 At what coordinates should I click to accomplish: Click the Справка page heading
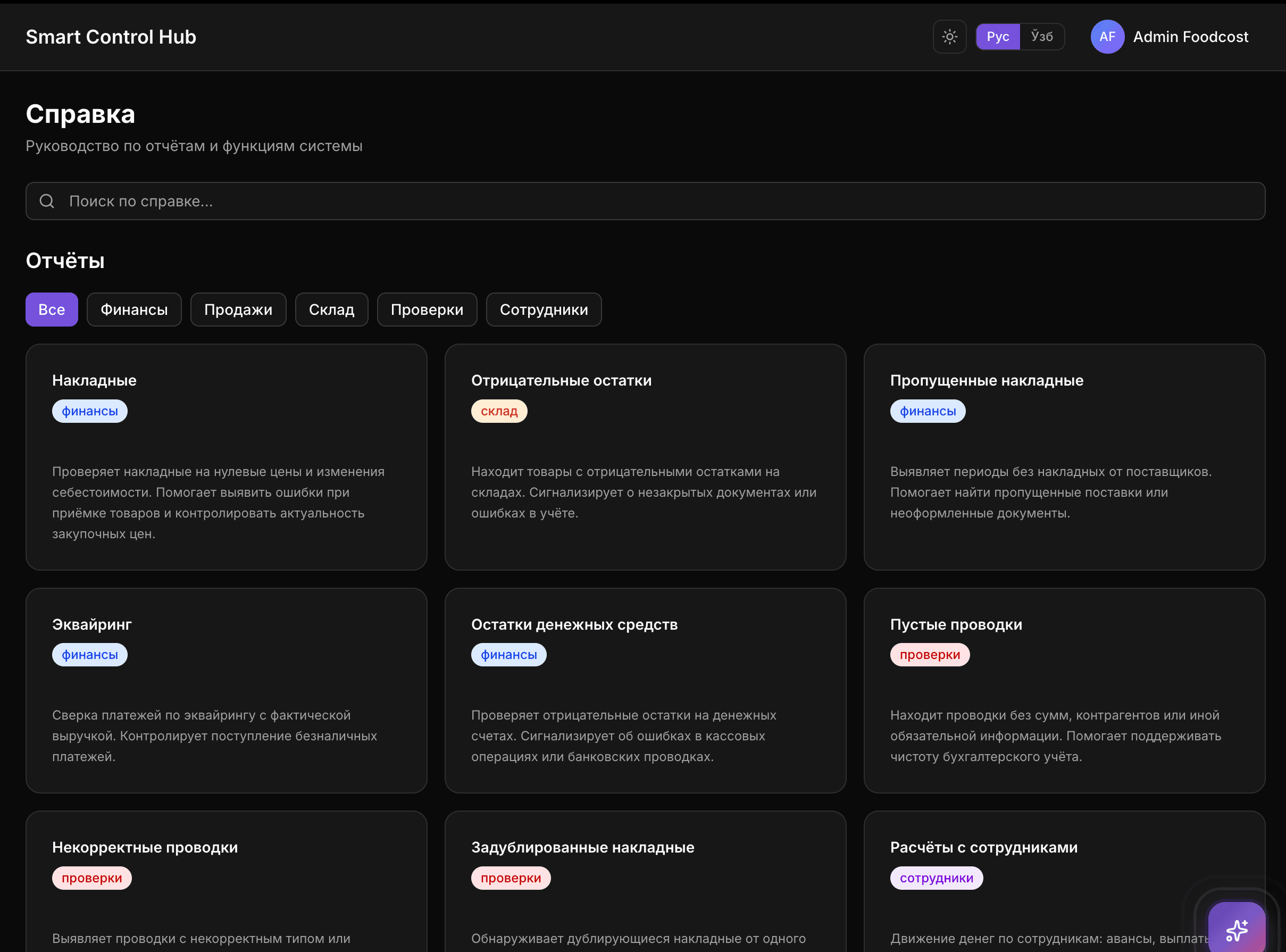(x=81, y=114)
